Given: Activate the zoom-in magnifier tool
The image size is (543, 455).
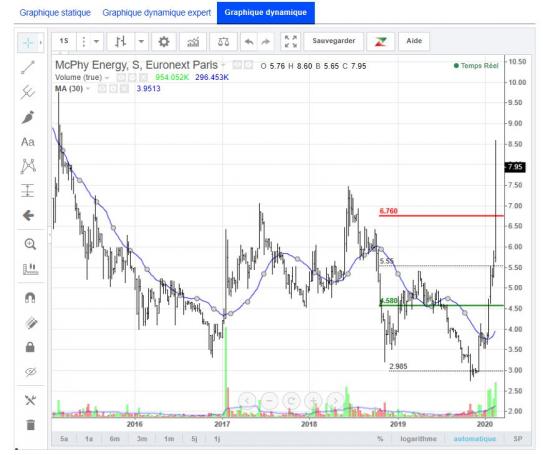Looking at the screenshot, I should (x=30, y=244).
